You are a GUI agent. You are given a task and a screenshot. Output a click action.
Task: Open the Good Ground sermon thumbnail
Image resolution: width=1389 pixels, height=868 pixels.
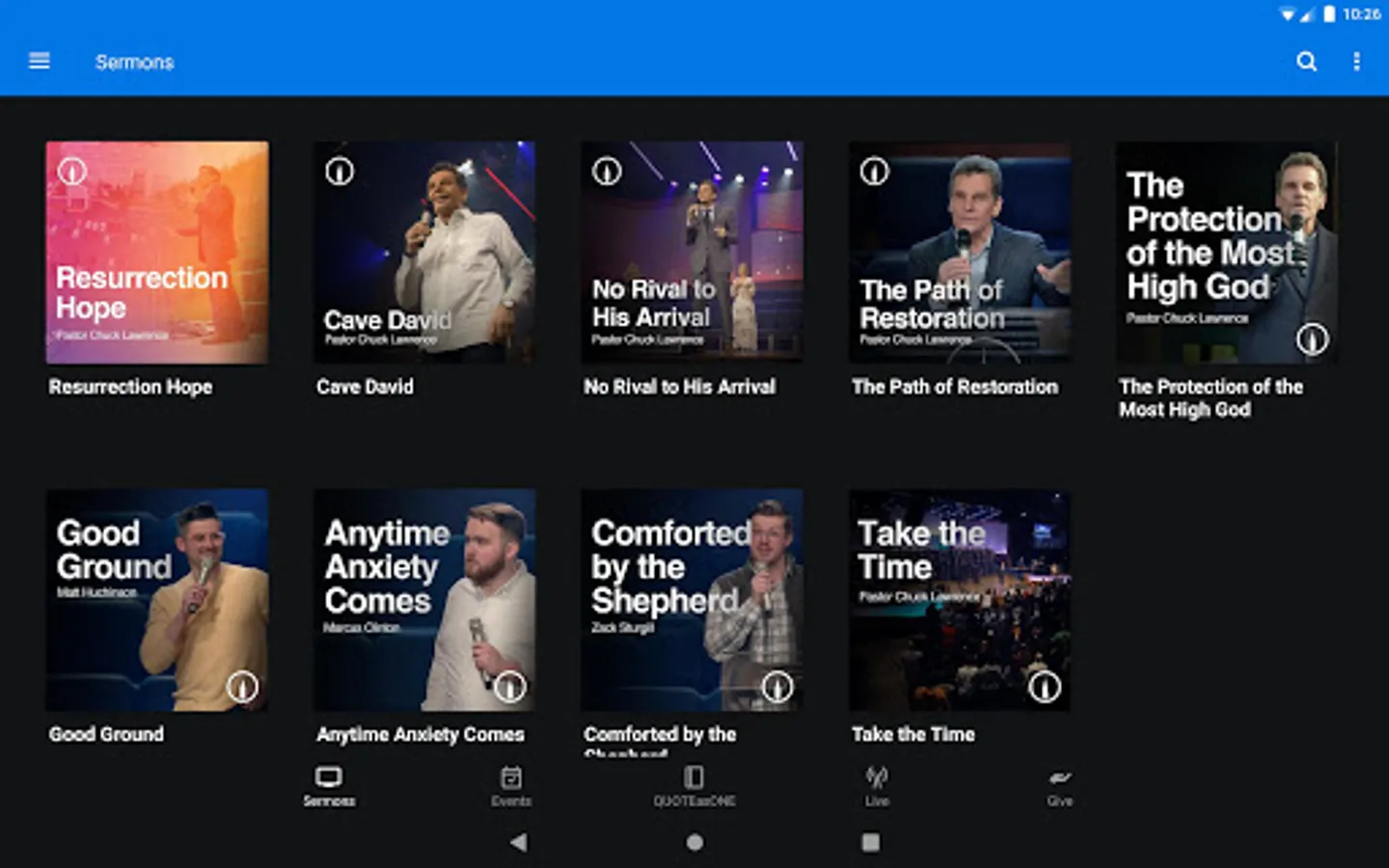(157, 600)
